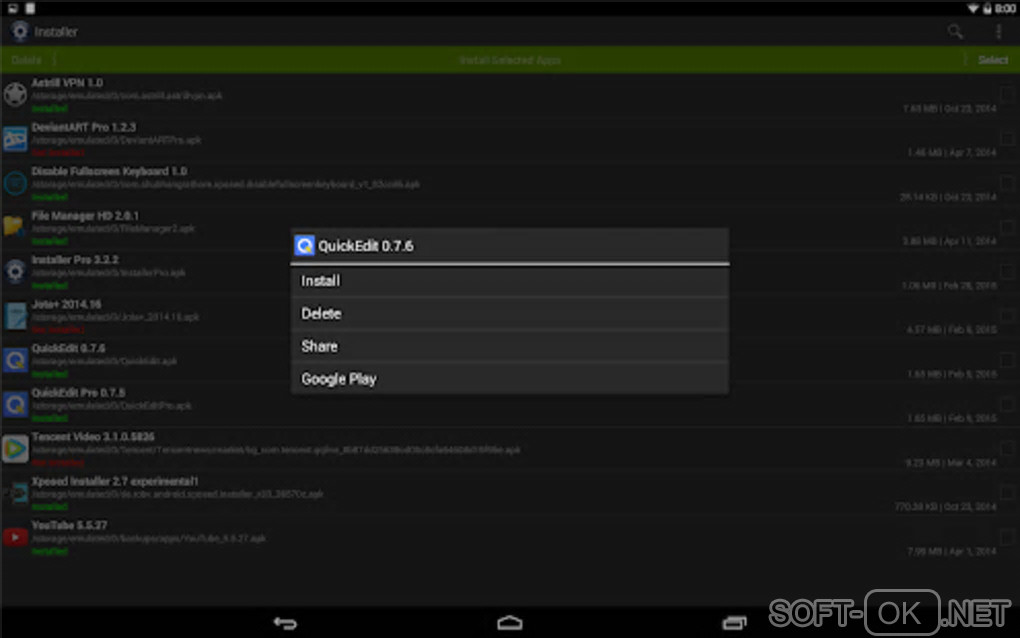The width and height of the screenshot is (1020, 638).
Task: Check the DeviantART Pro row checkbox
Action: coord(1007,139)
